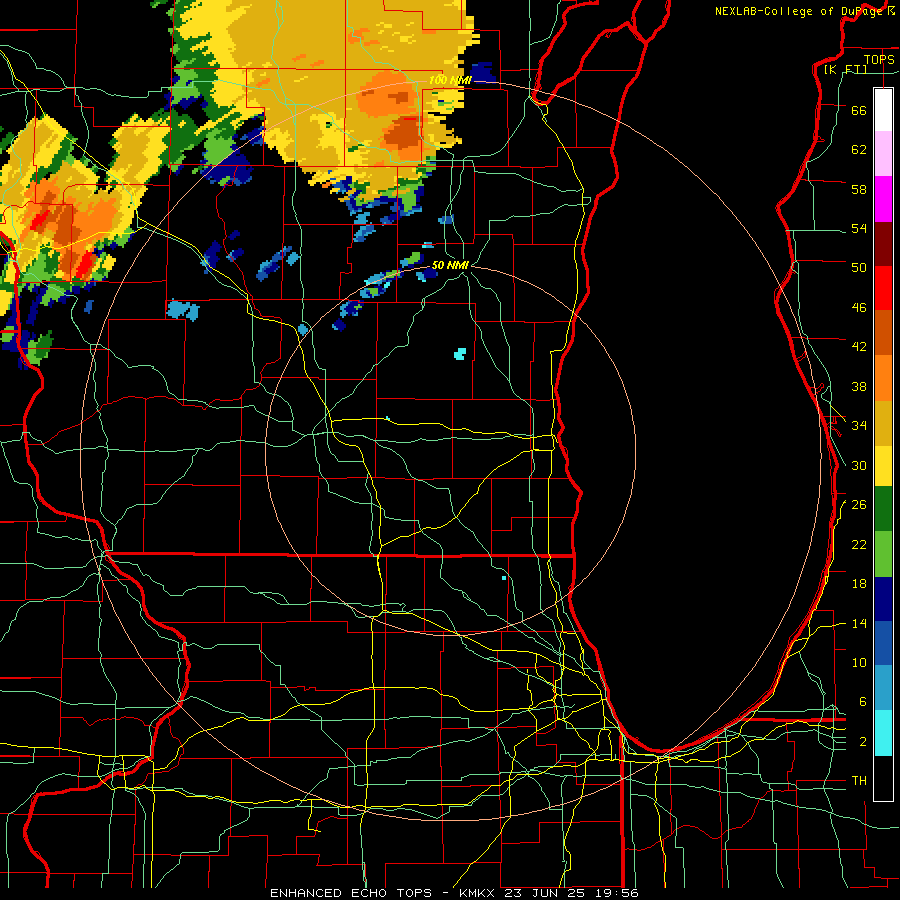Click the legend value "58"

[859, 189]
